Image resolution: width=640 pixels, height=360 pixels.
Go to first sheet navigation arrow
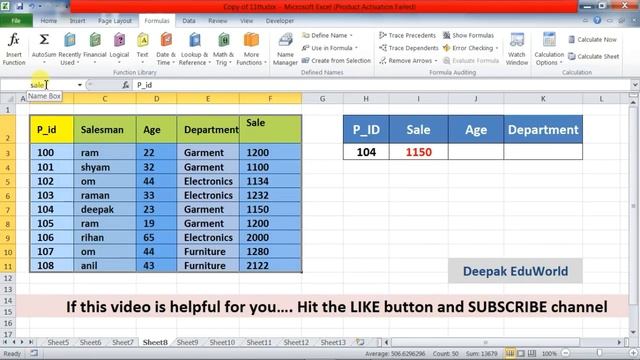pyautogui.click(x=5, y=342)
